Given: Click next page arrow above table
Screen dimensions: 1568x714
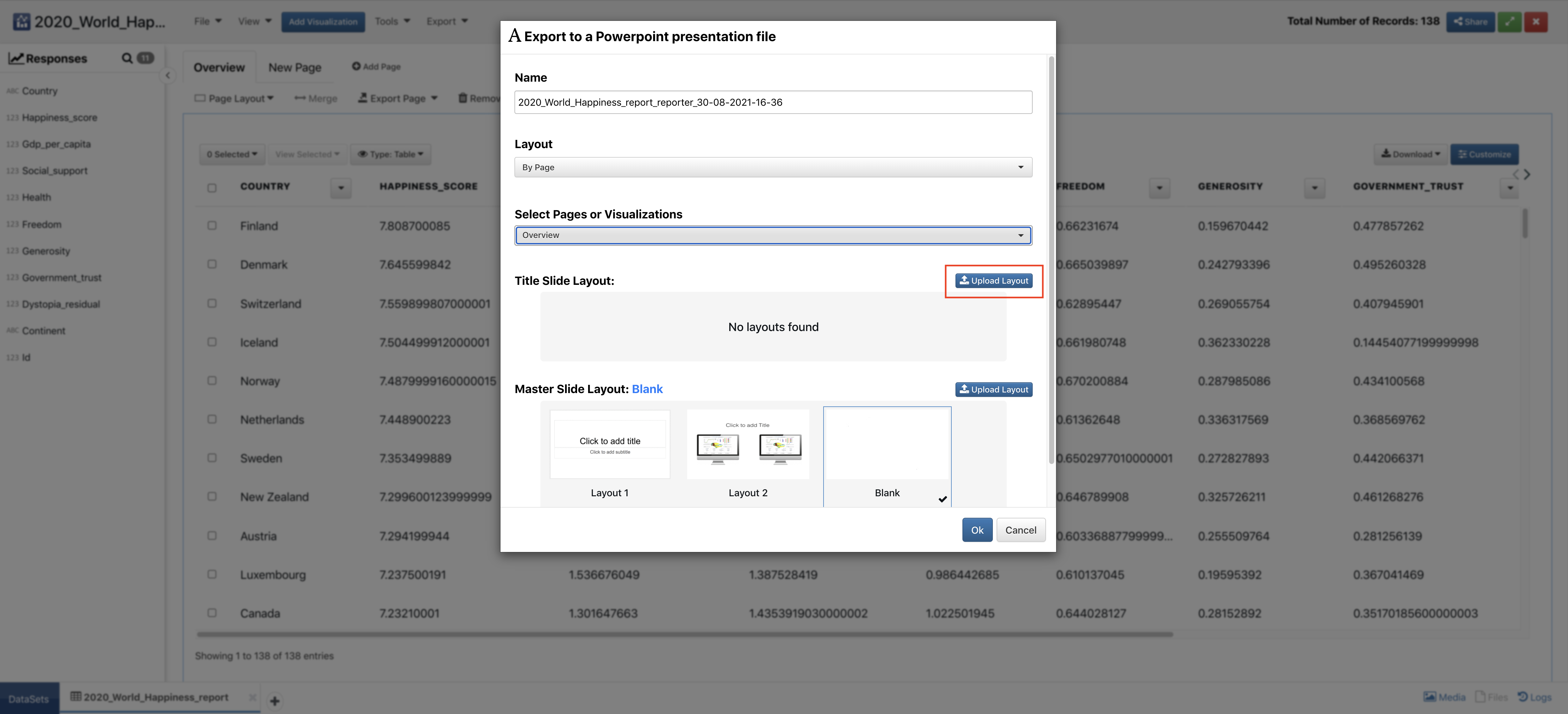Looking at the screenshot, I should [1527, 175].
